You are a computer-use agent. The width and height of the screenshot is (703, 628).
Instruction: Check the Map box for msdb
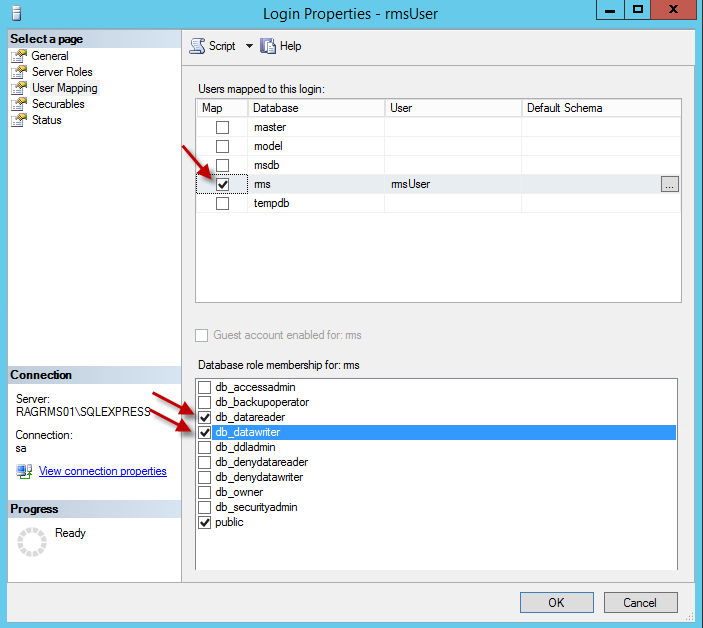click(x=222, y=165)
